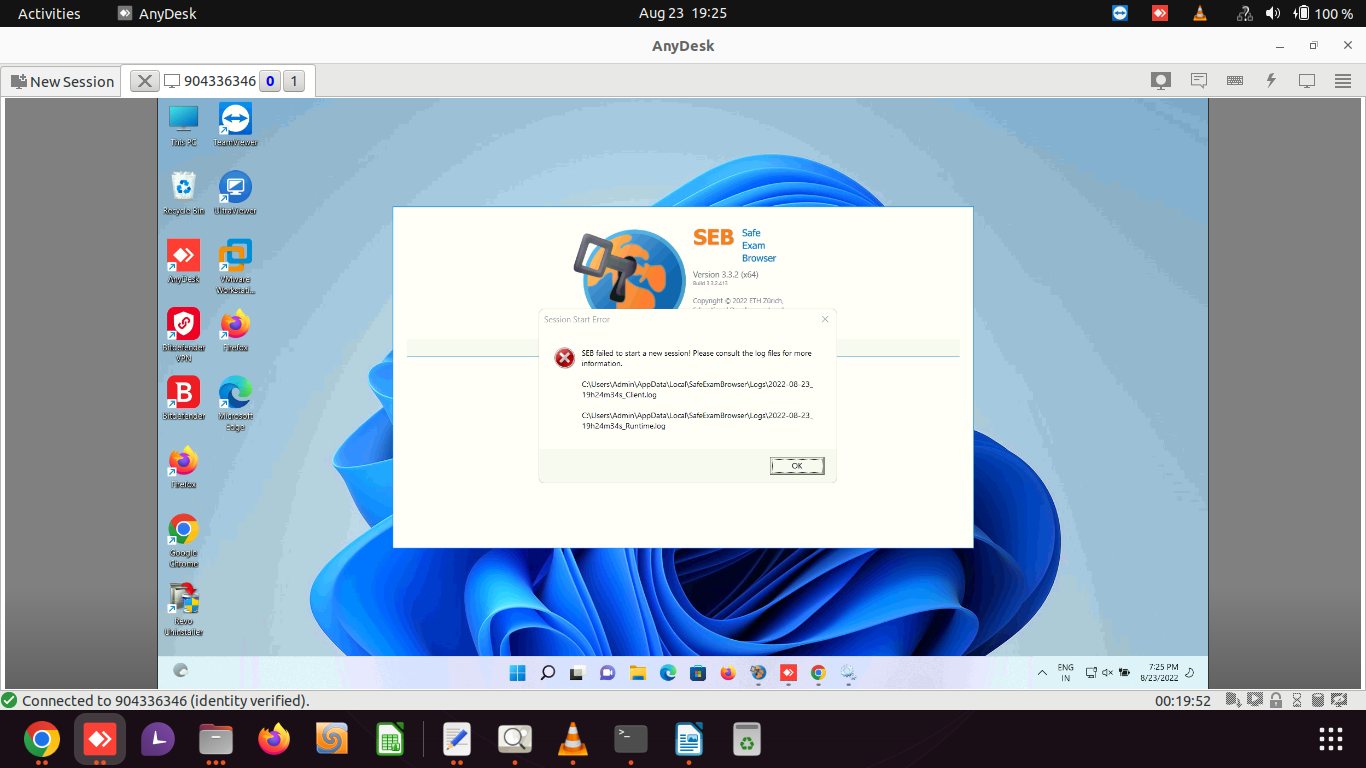This screenshot has height=768, width=1366.
Task: Open TeamViewer from the remote desktop
Action: (234, 120)
